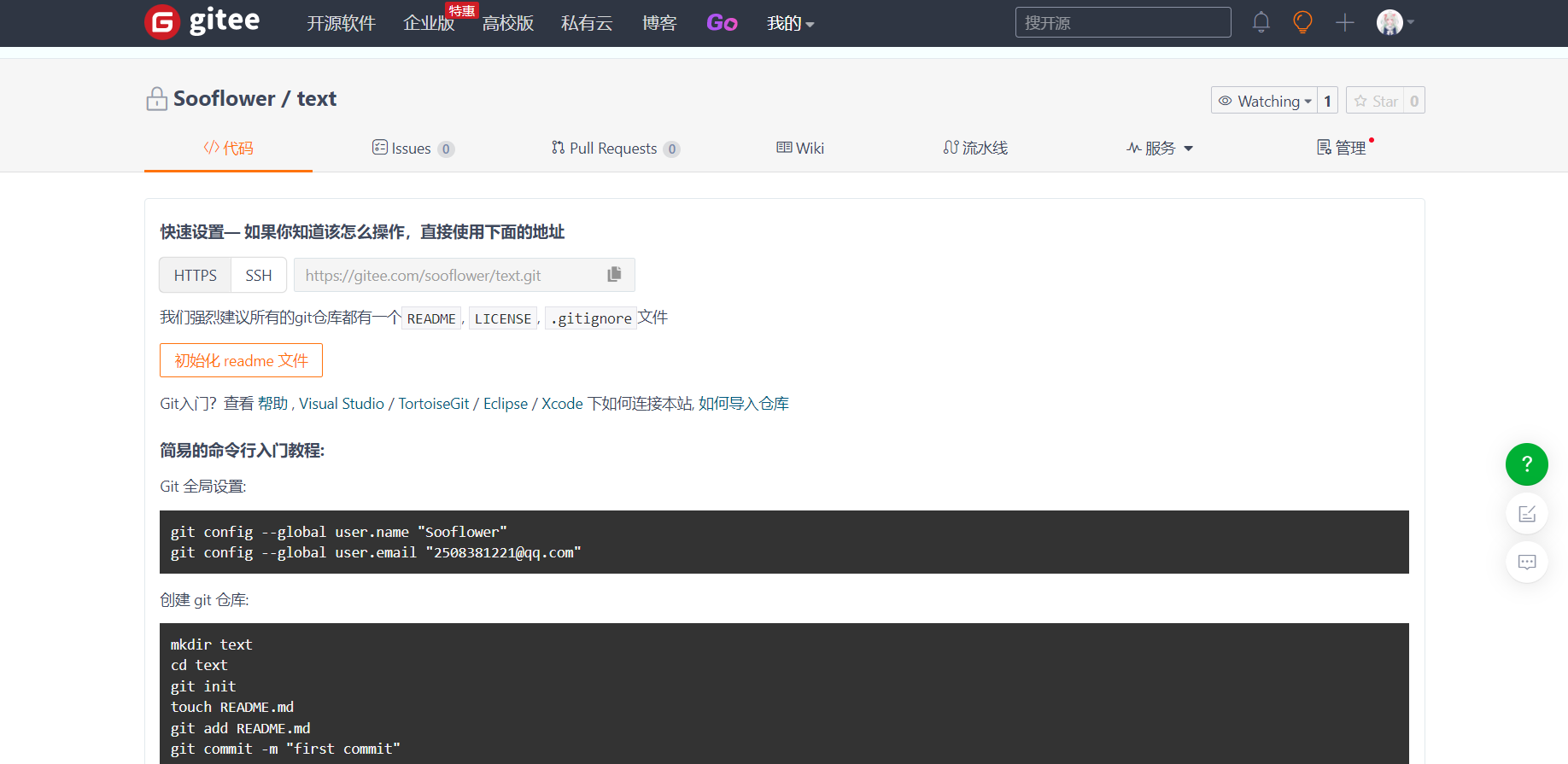Switch to the 代码 tab
Image resolution: width=1568 pixels, height=764 pixels.
tap(228, 148)
